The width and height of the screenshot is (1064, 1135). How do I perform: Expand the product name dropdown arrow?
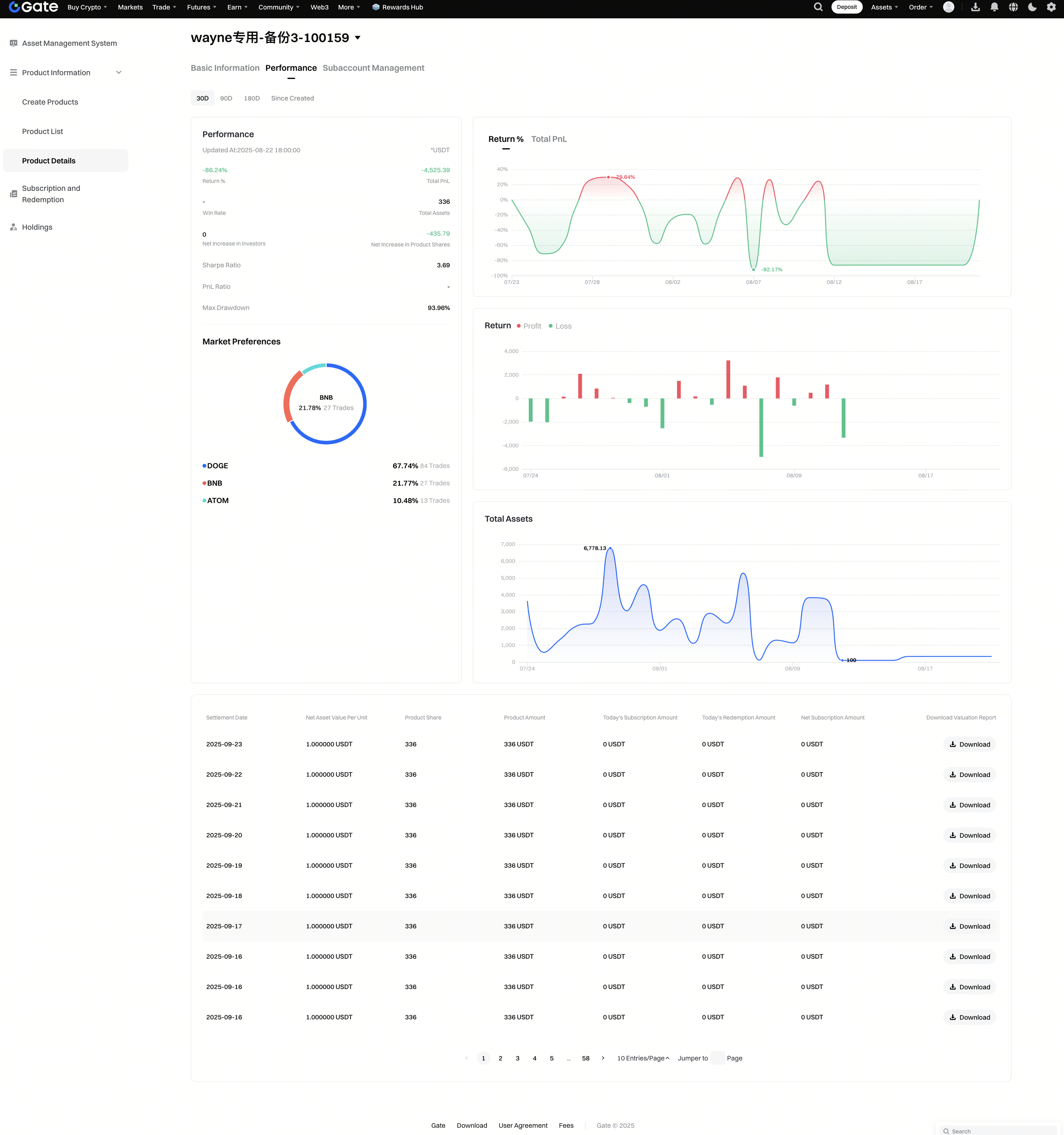tap(358, 38)
